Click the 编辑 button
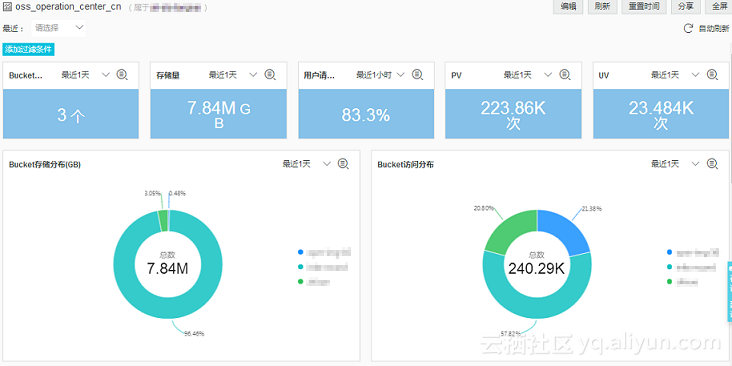The width and height of the screenshot is (732, 366). [568, 7]
